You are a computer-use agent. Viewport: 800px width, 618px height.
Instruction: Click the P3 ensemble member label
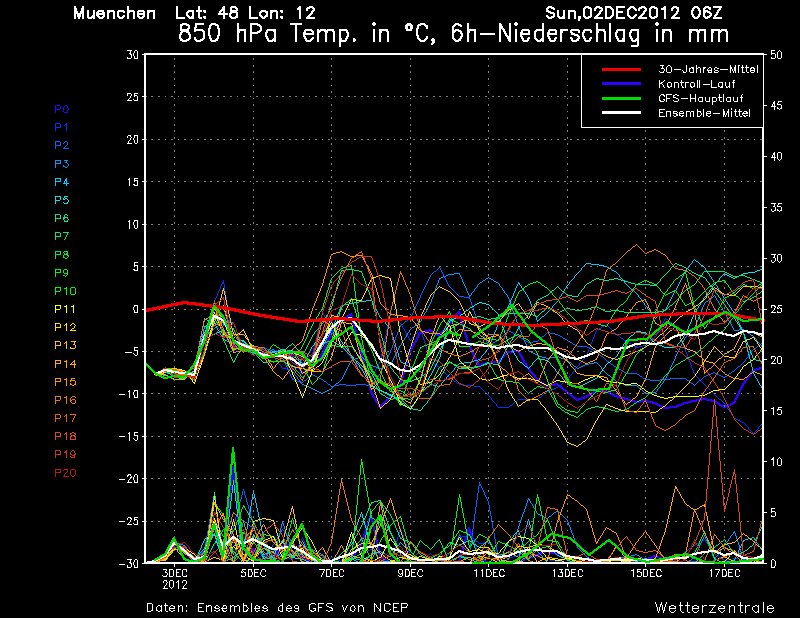point(61,164)
